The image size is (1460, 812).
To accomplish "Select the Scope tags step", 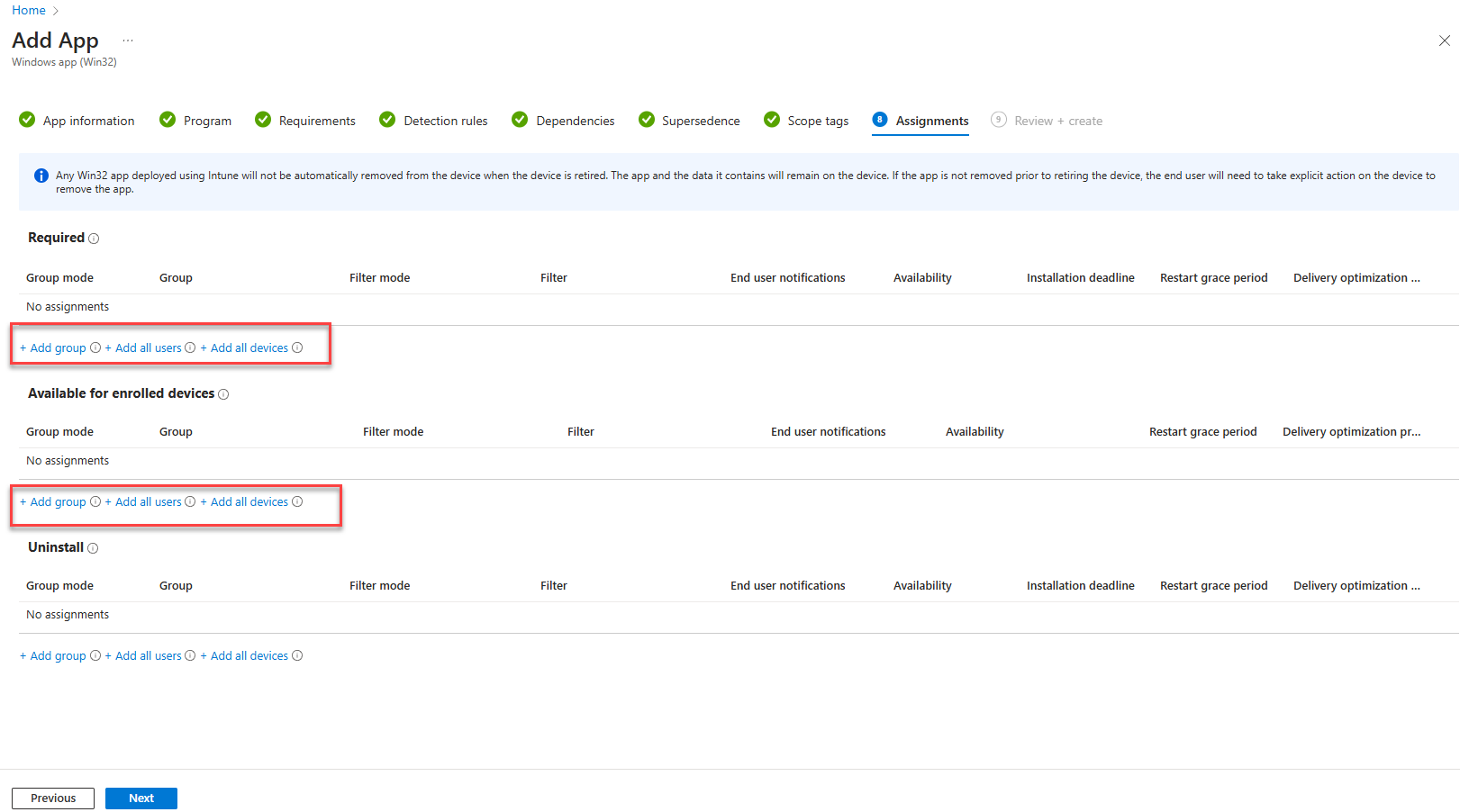I will click(x=817, y=121).
